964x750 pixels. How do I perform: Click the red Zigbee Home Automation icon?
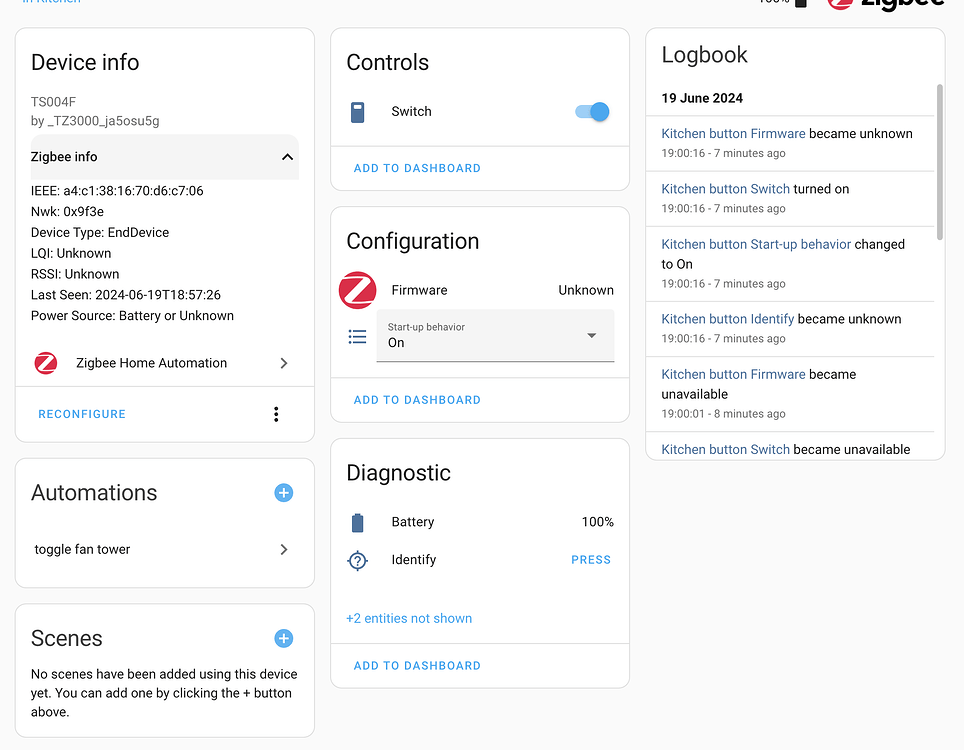pyautogui.click(x=45, y=363)
